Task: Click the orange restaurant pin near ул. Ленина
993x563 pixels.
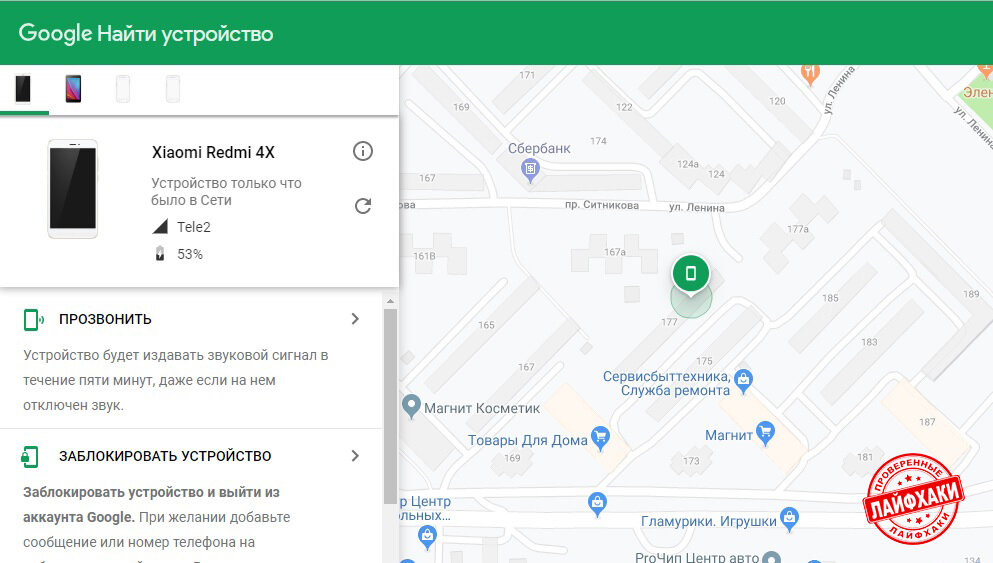Action: 810,73
